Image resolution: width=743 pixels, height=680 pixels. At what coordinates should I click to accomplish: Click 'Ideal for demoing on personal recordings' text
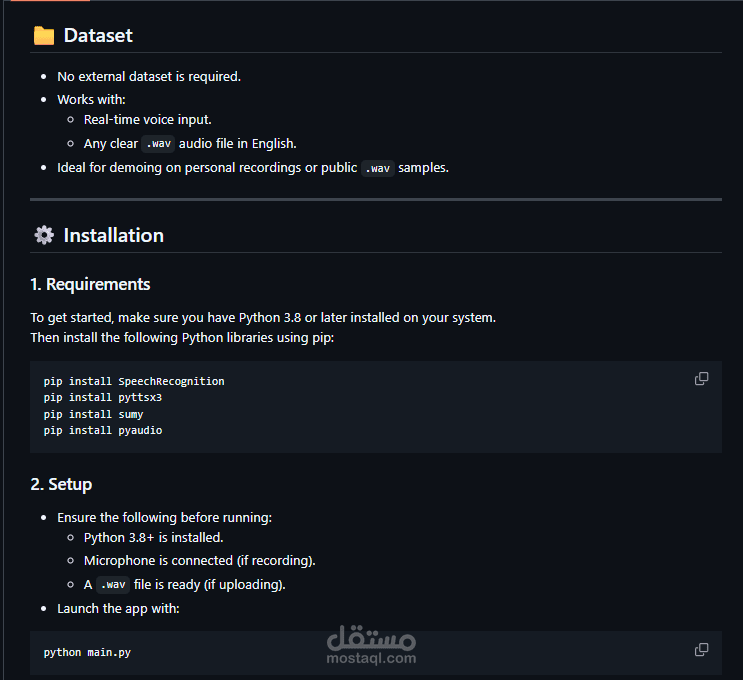179,168
